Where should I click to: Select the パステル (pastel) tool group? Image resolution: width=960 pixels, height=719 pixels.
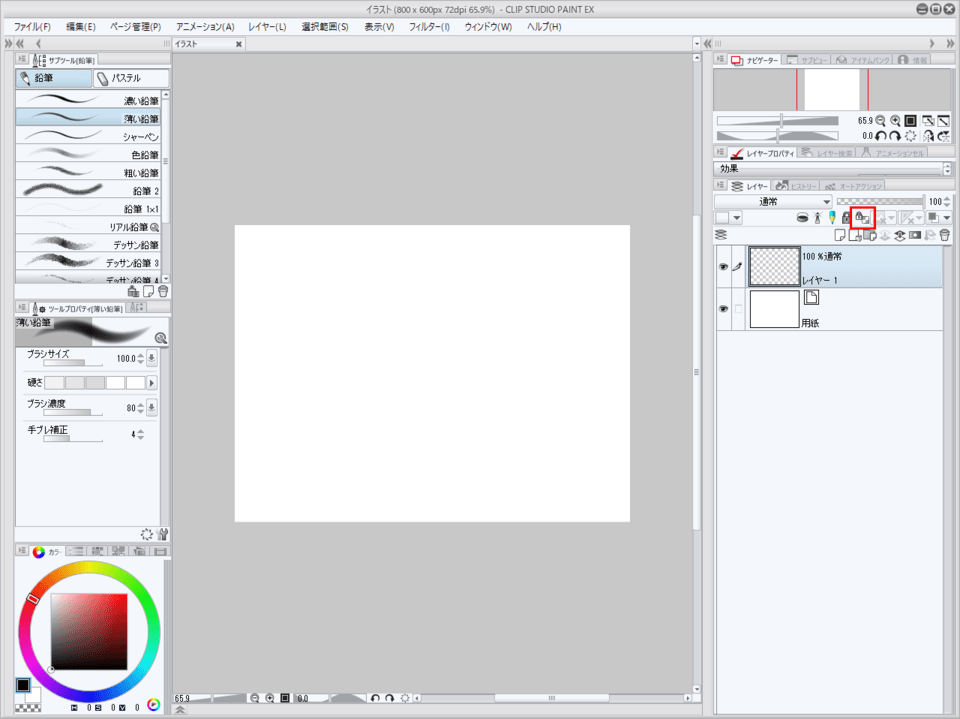(129, 78)
